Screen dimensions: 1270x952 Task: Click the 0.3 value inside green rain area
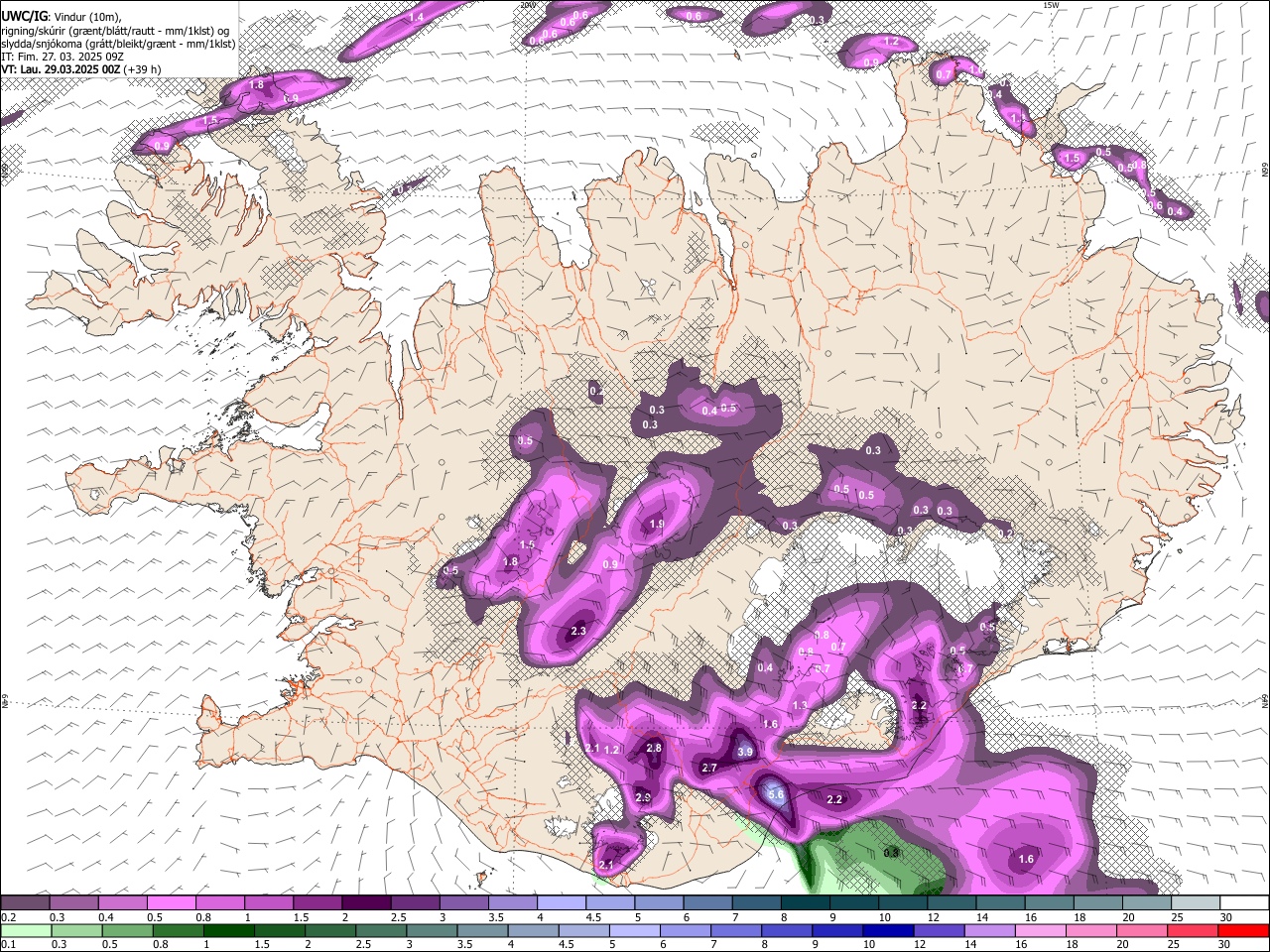coord(891,852)
